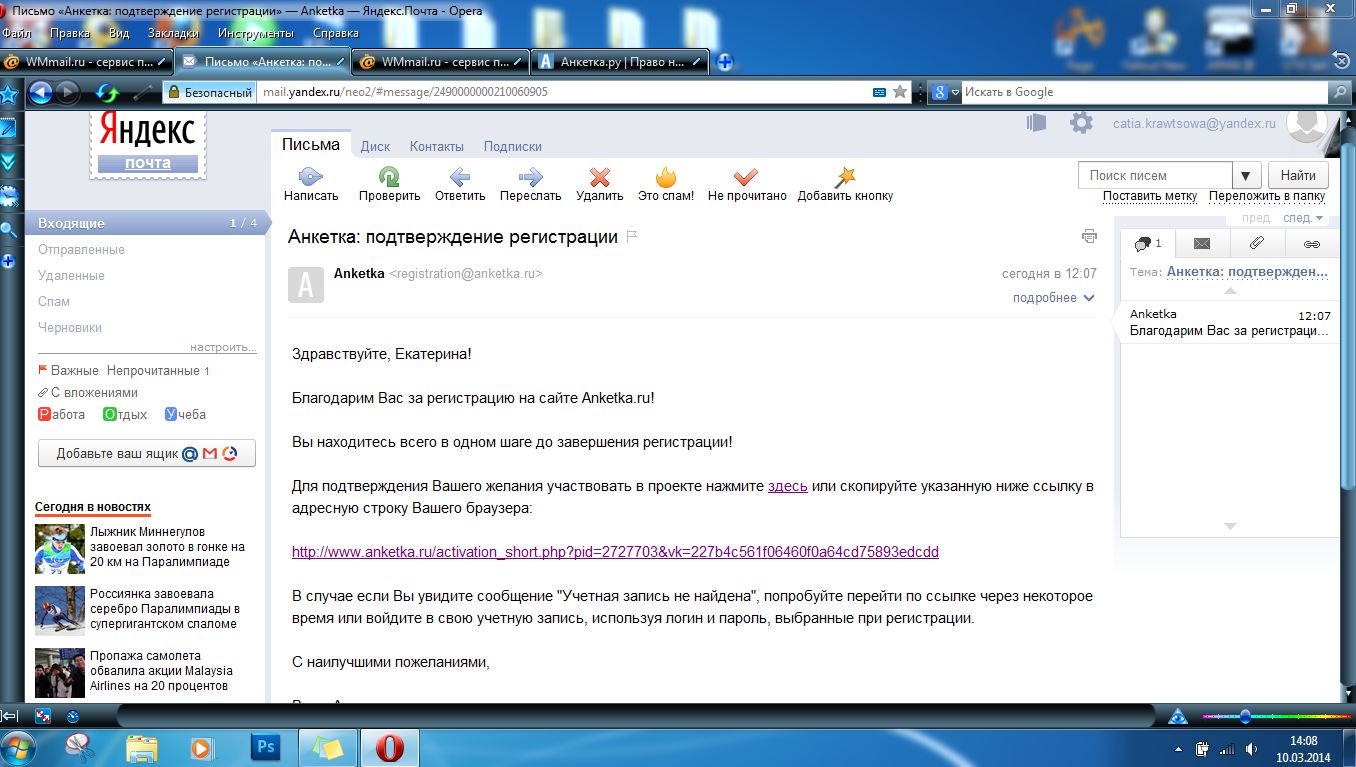Bookmark page with the address bar star
1356x767 pixels.
pyautogui.click(x=900, y=92)
